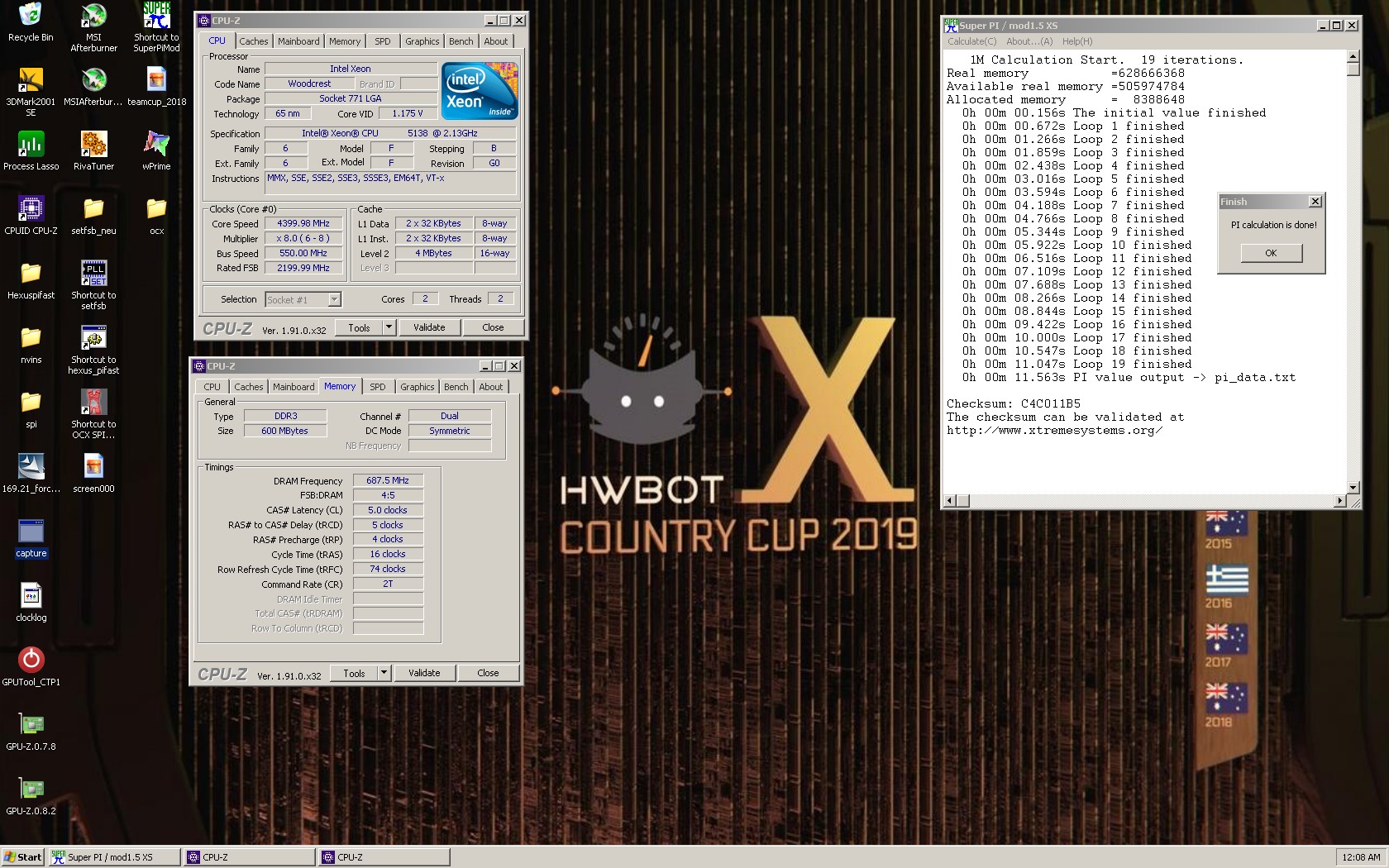The image size is (1389, 868).
Task: Expand Tools dropdown arrow in CPU tab window
Action: pos(389,327)
